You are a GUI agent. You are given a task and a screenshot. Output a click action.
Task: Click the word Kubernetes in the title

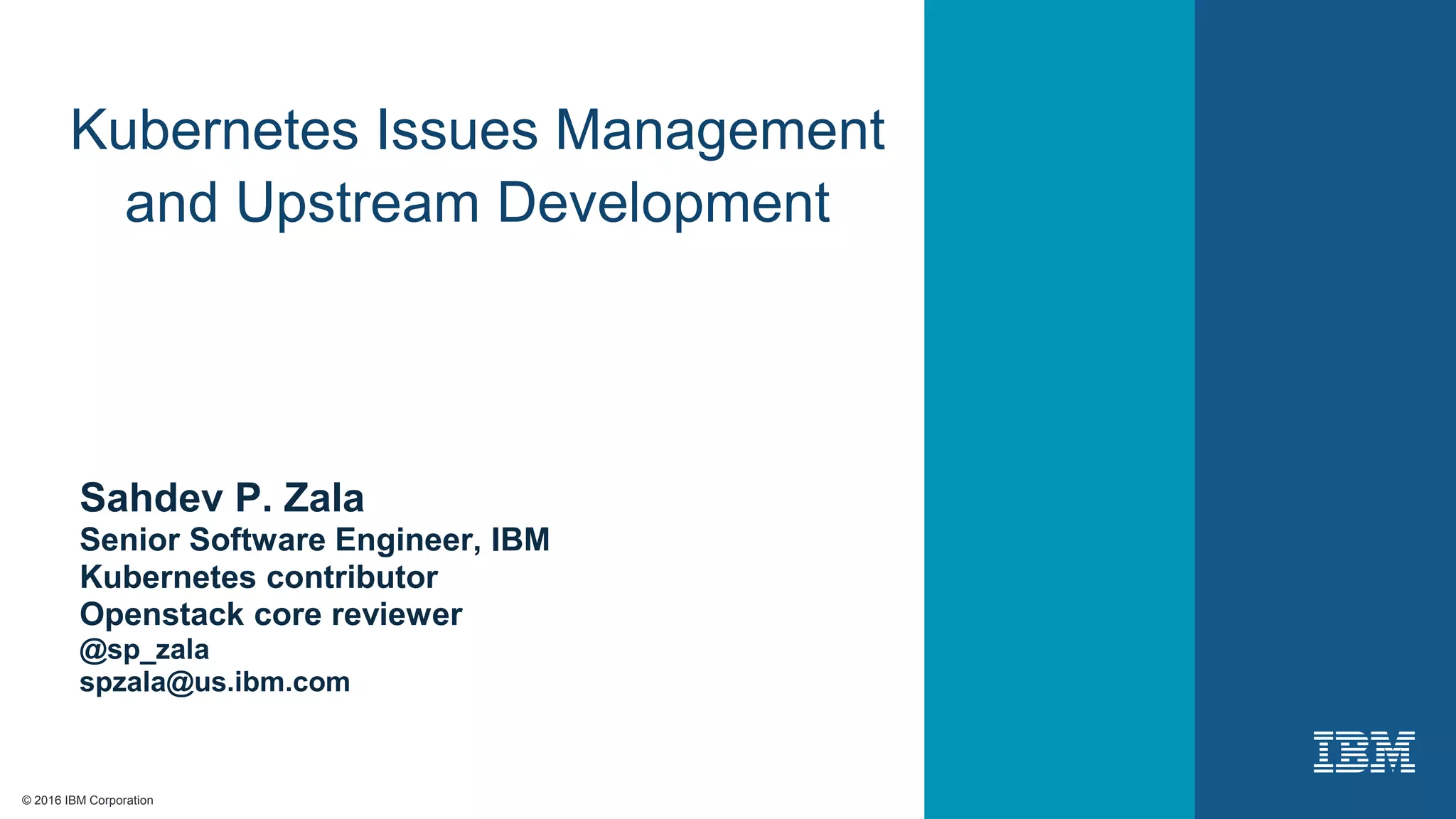[214, 130]
